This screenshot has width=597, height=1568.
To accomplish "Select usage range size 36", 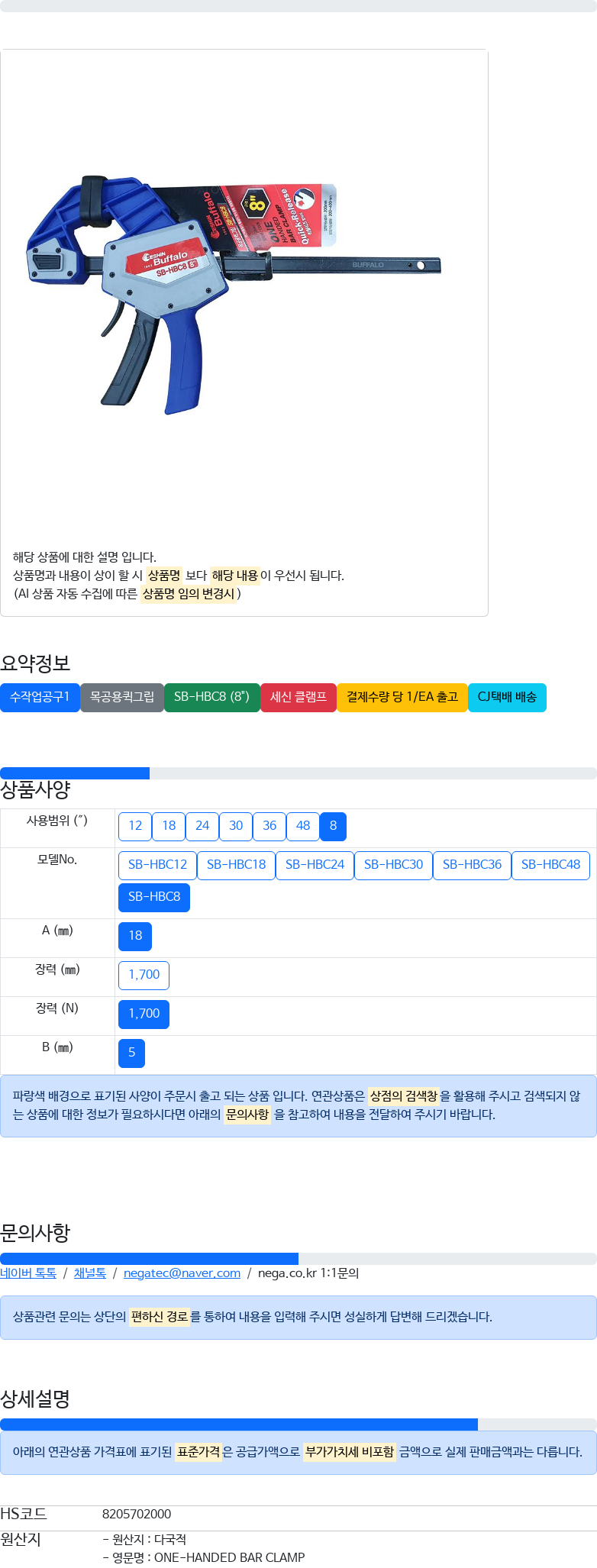I will coord(269,826).
